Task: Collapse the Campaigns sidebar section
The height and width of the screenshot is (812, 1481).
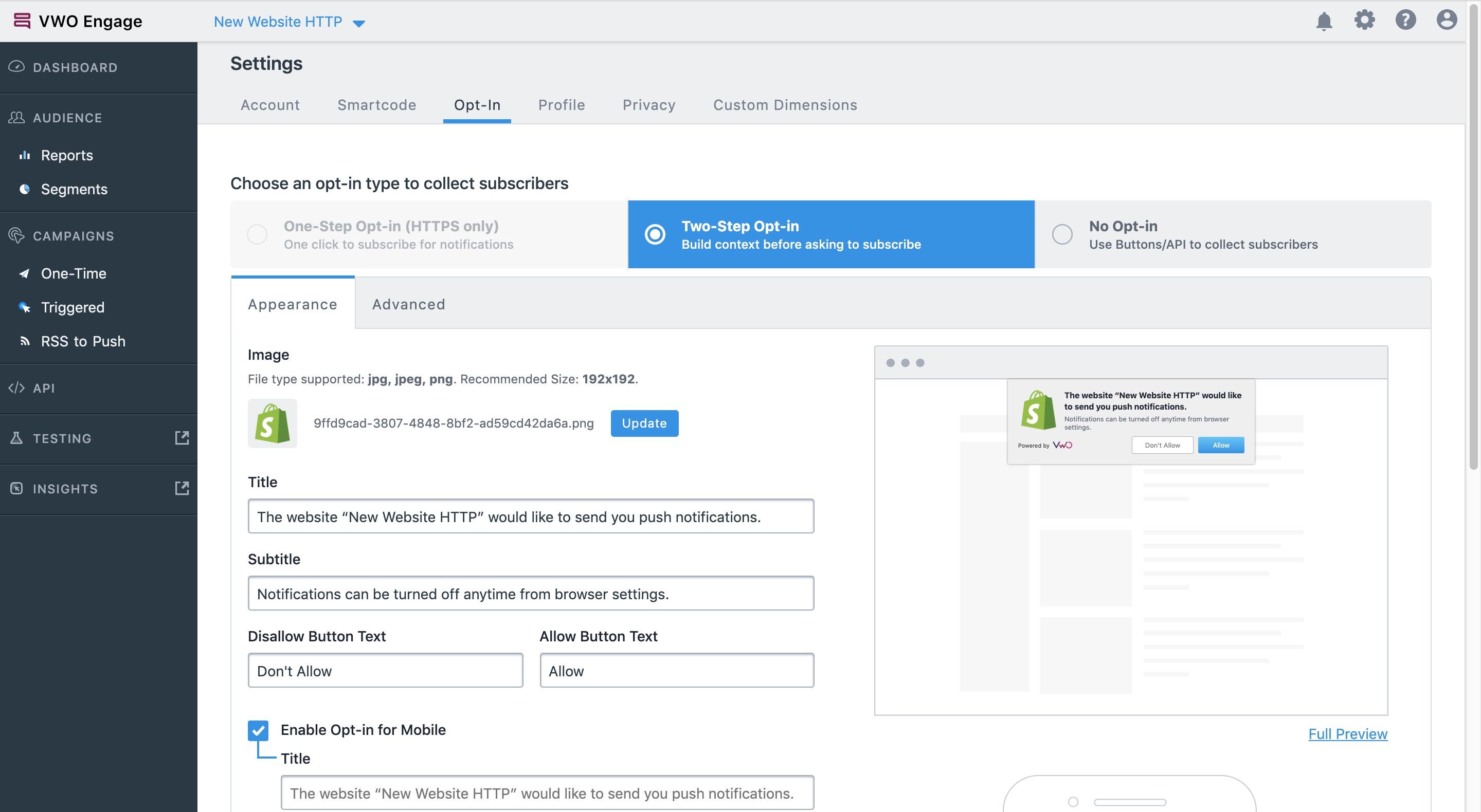Action: tap(73, 235)
